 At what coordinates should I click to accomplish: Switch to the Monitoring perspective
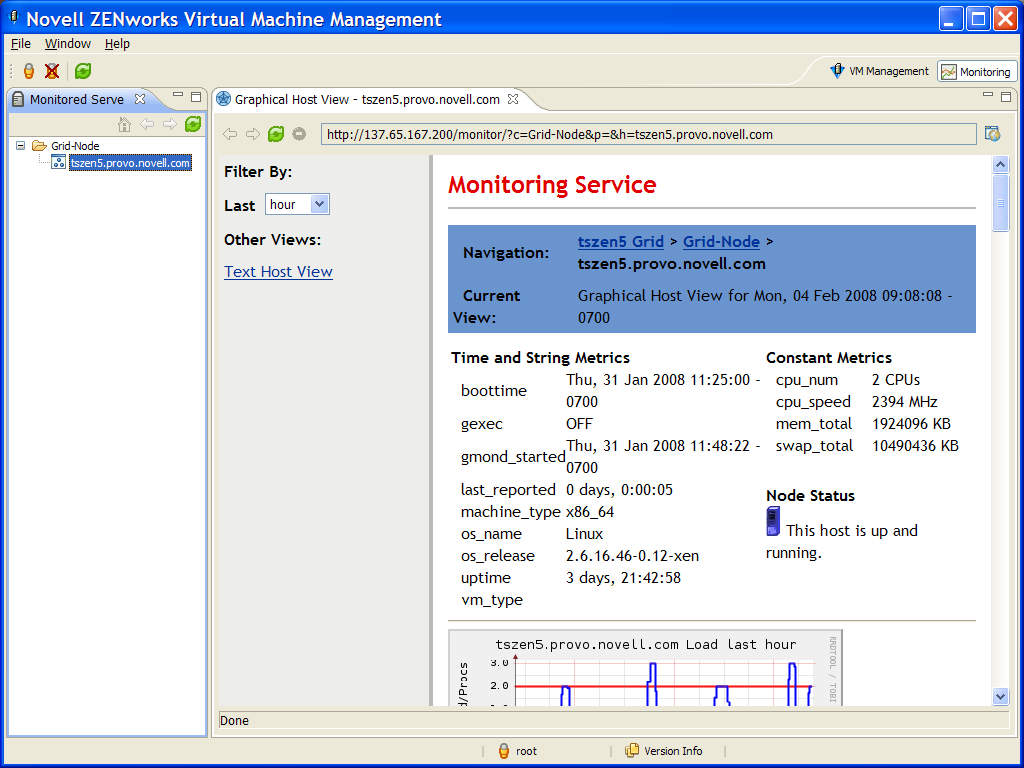(x=976, y=72)
